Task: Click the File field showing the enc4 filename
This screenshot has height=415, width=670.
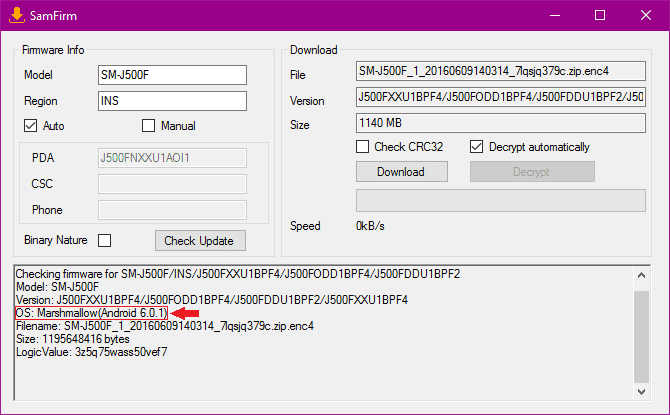Action: click(501, 71)
